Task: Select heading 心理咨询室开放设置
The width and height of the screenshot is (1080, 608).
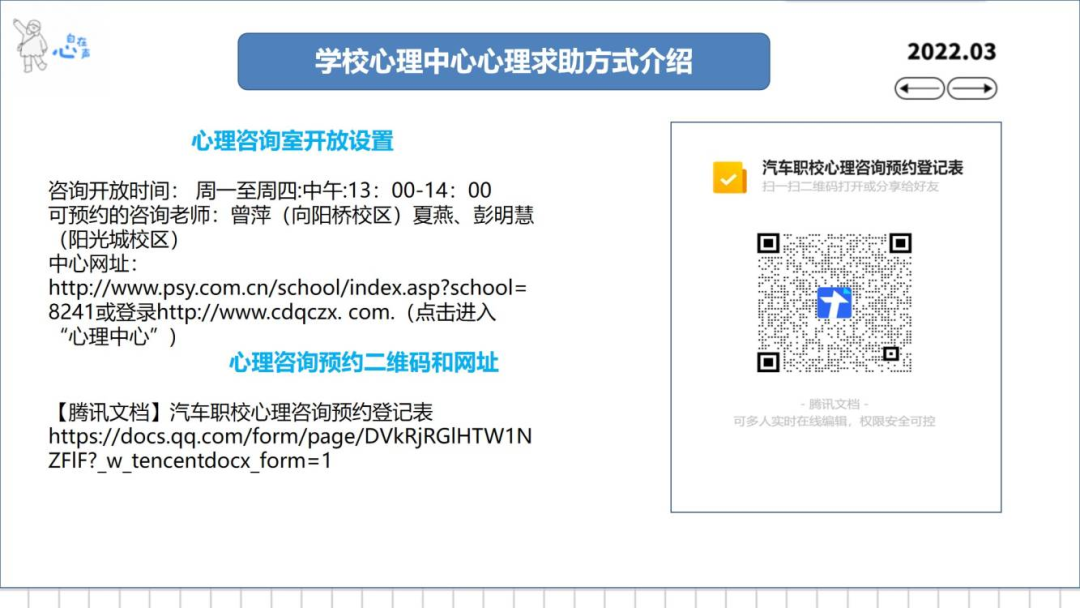Action: tap(292, 141)
